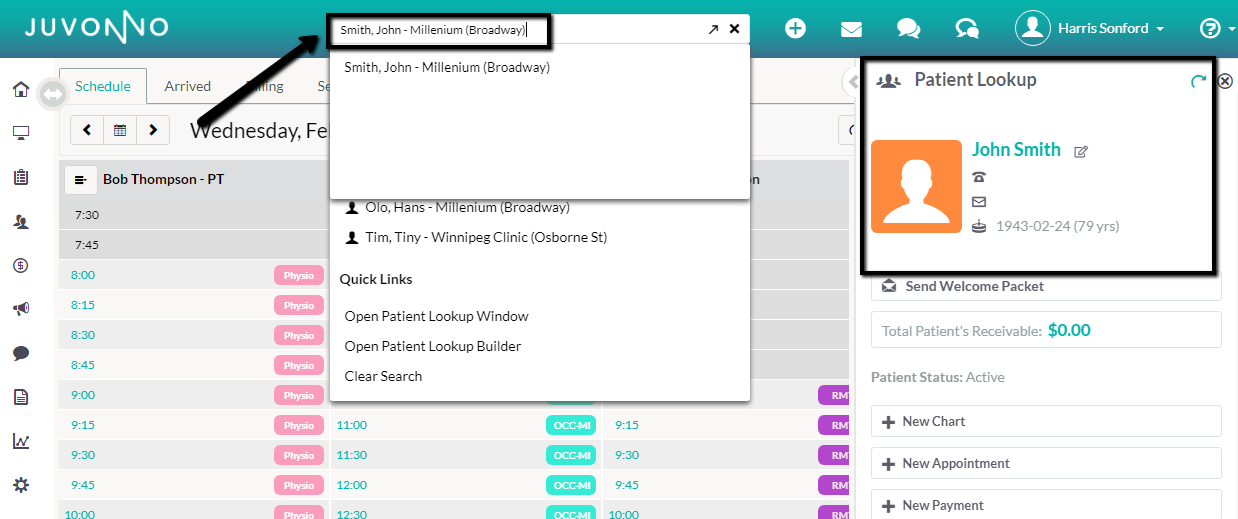Viewport: 1238px width, 519px height.
Task: Click the New Appointment button
Action: point(1046,463)
